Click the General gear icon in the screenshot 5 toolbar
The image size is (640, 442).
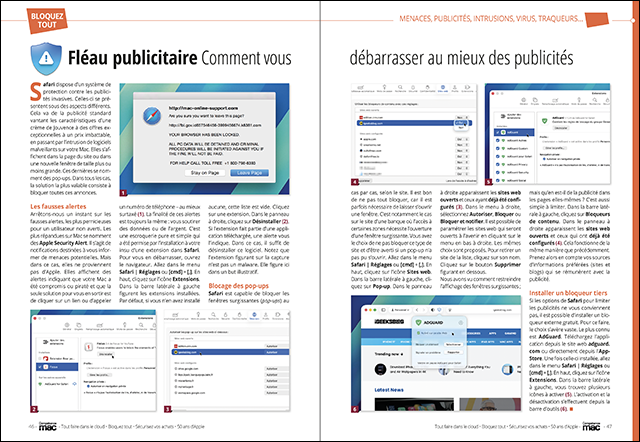tap(523, 100)
